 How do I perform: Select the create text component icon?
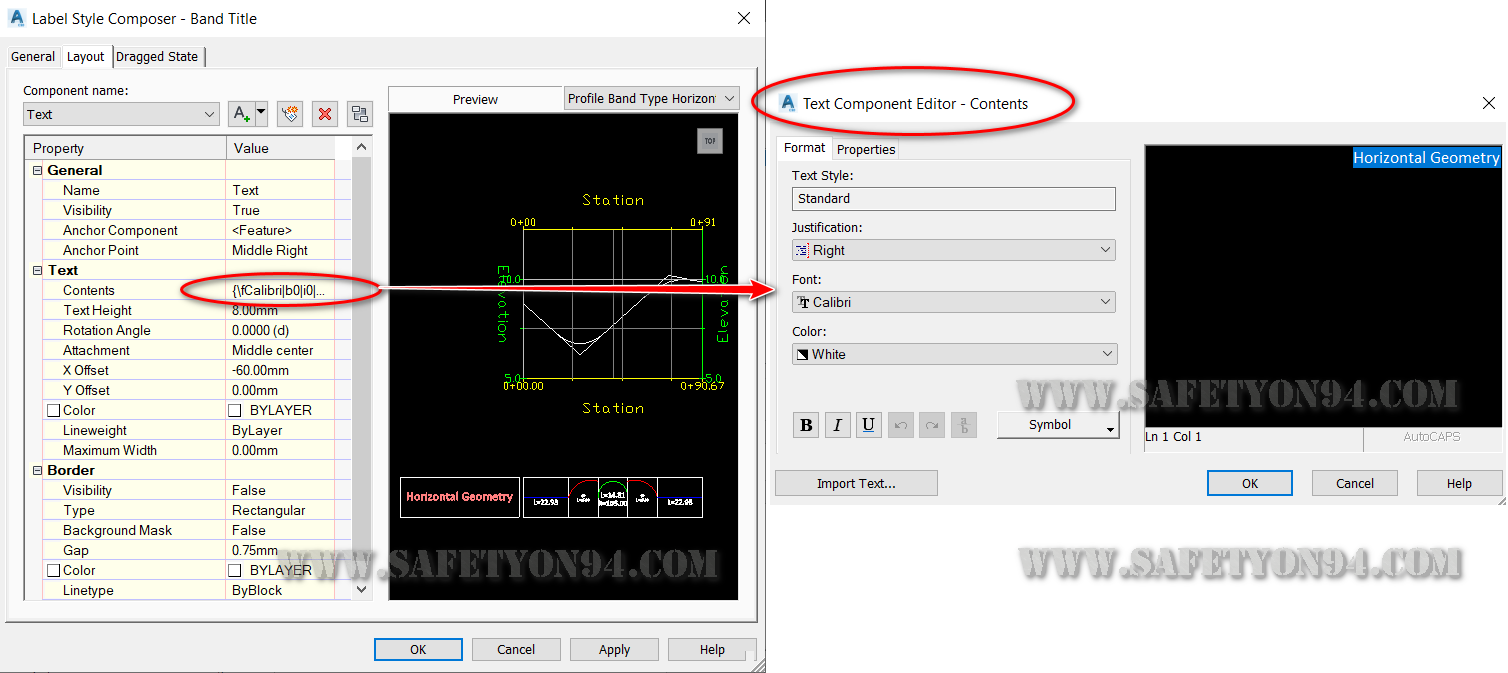[x=241, y=113]
